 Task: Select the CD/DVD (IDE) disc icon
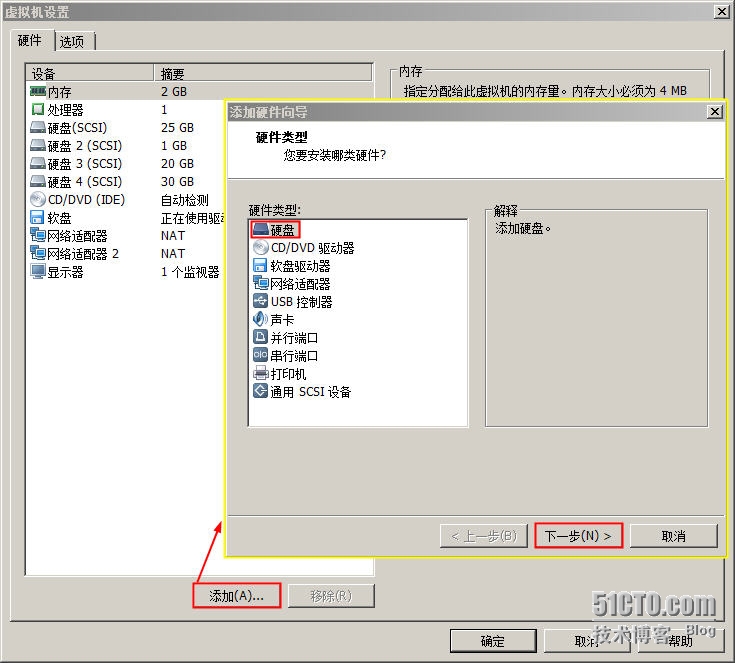coord(38,199)
